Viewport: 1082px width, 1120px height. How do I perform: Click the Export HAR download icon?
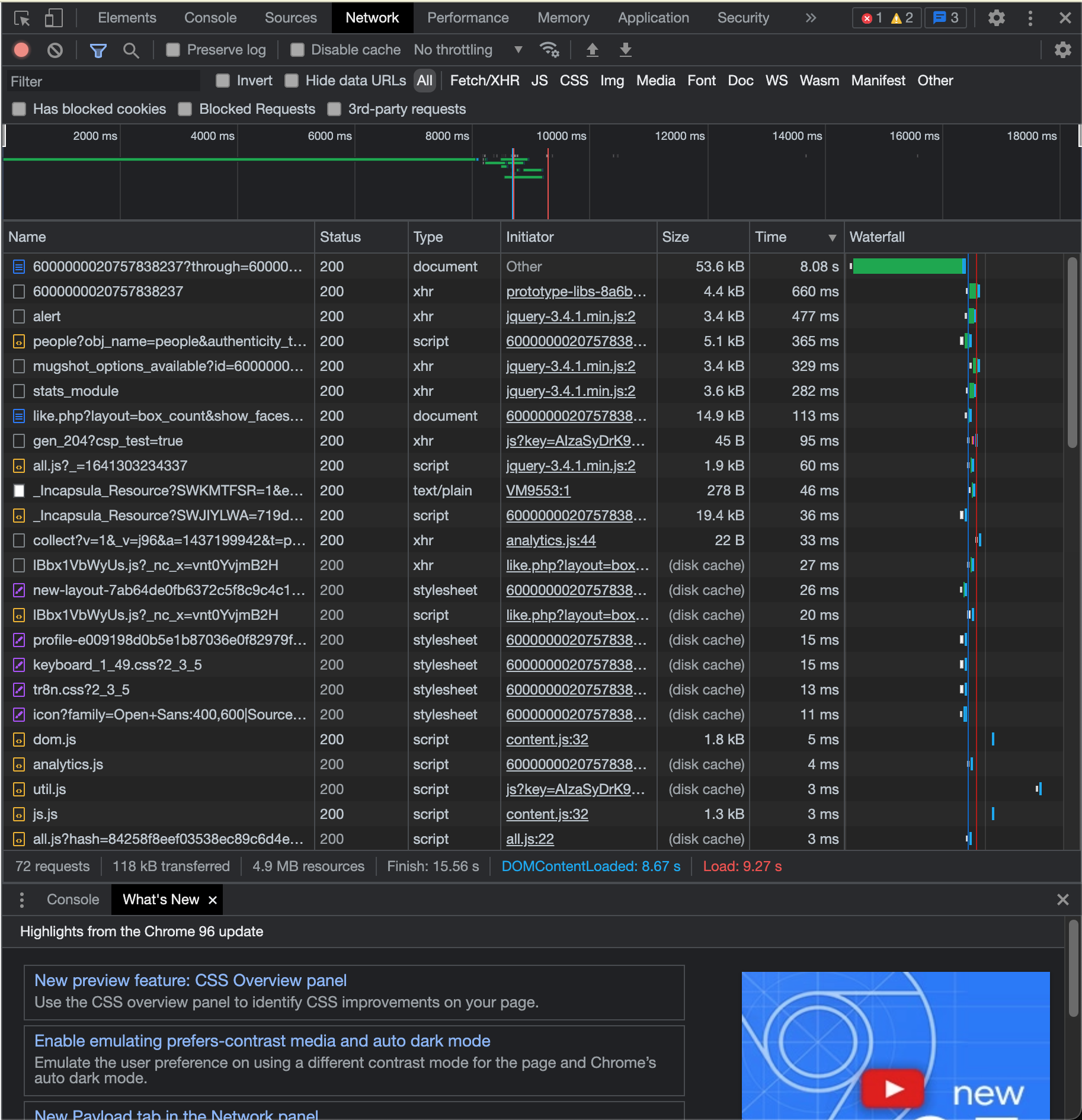[x=625, y=50]
